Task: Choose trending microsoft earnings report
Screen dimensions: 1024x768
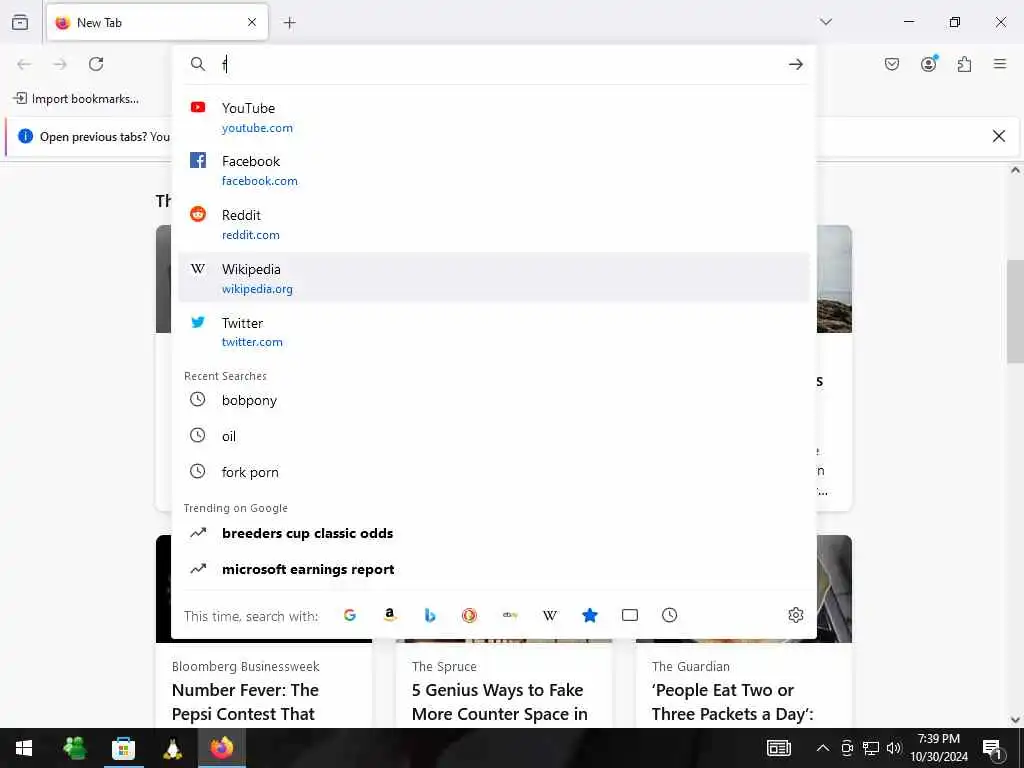Action: click(x=494, y=569)
